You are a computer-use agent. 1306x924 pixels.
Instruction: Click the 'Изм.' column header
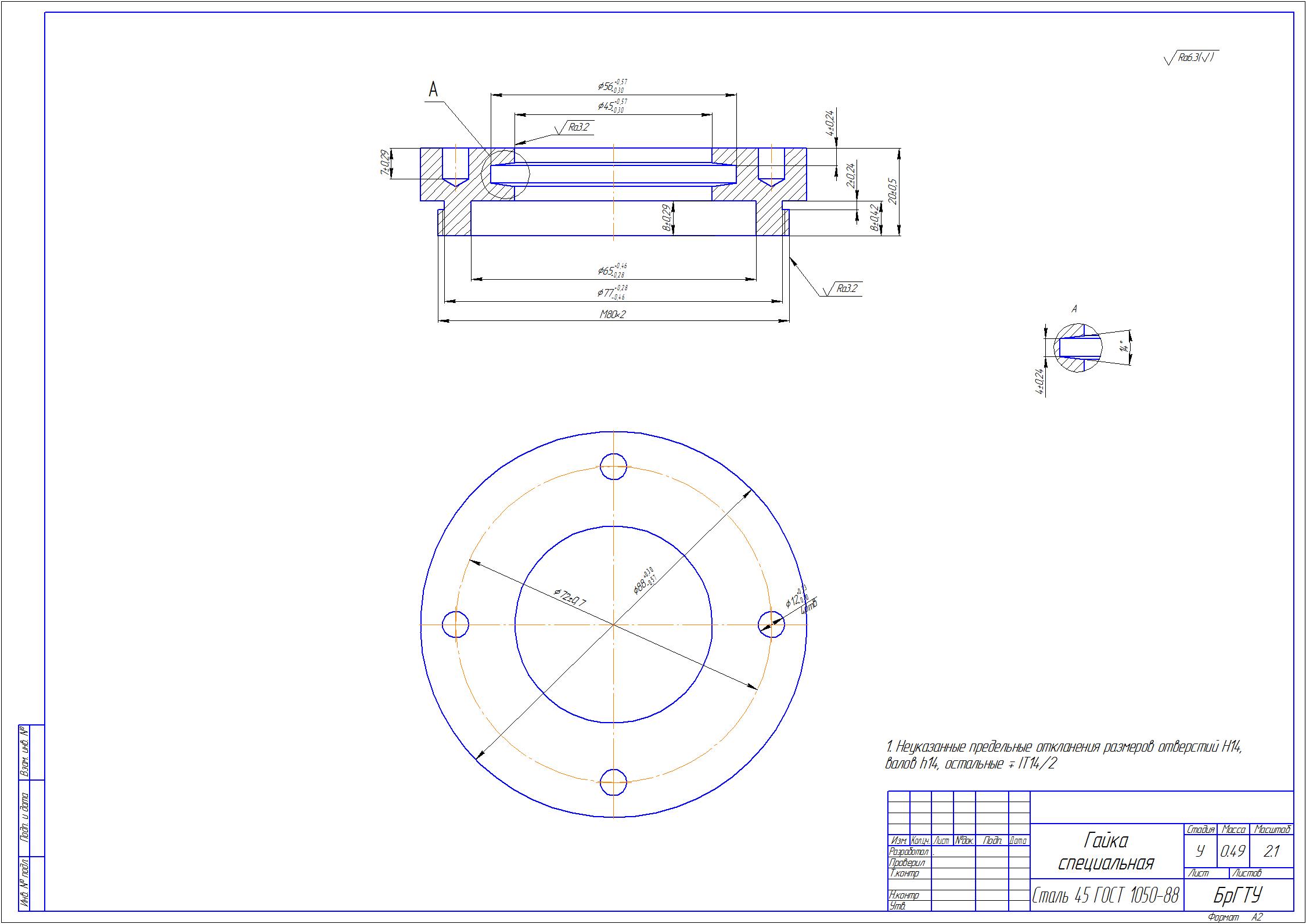(899, 840)
